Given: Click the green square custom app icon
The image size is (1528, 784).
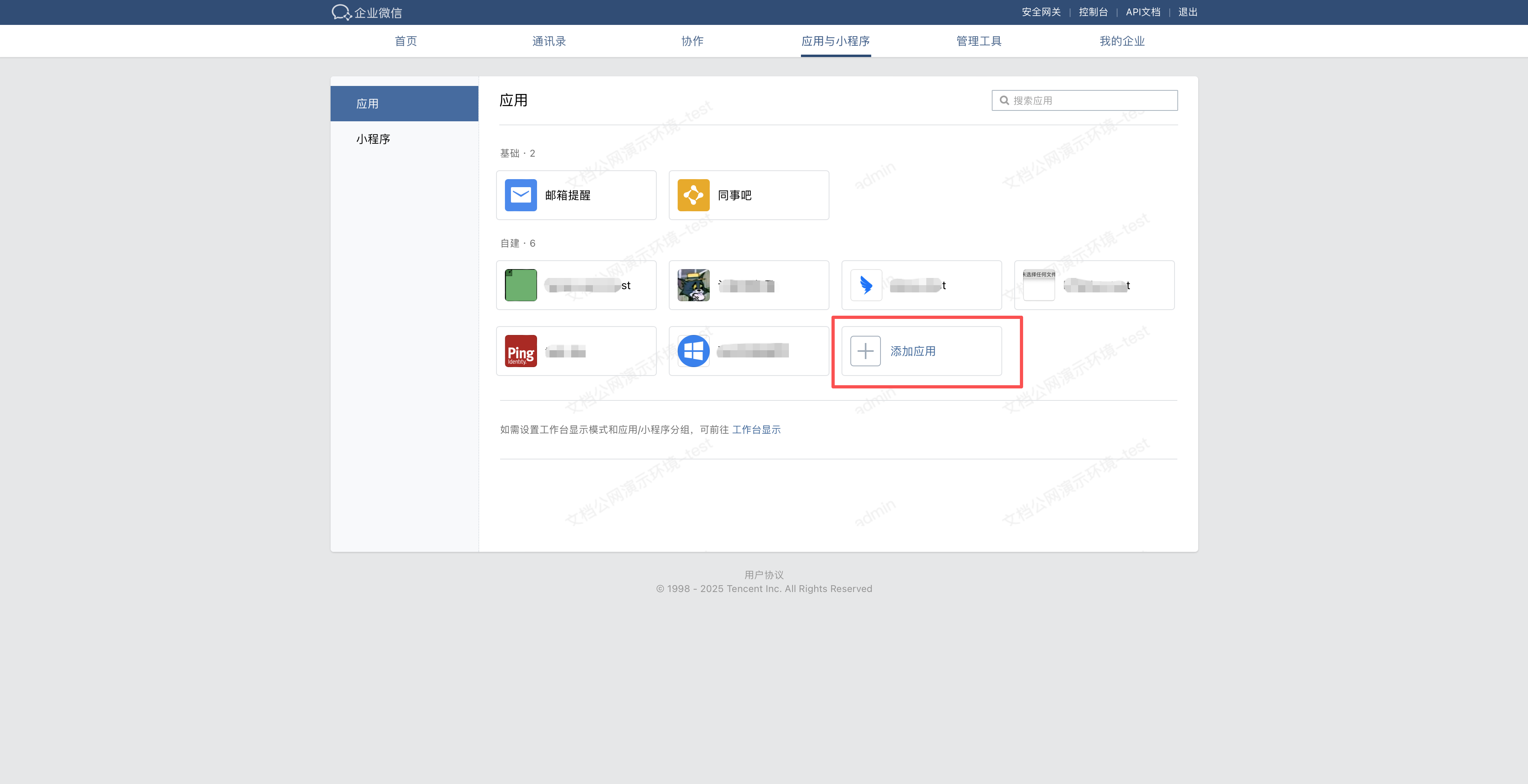Looking at the screenshot, I should click(520, 285).
